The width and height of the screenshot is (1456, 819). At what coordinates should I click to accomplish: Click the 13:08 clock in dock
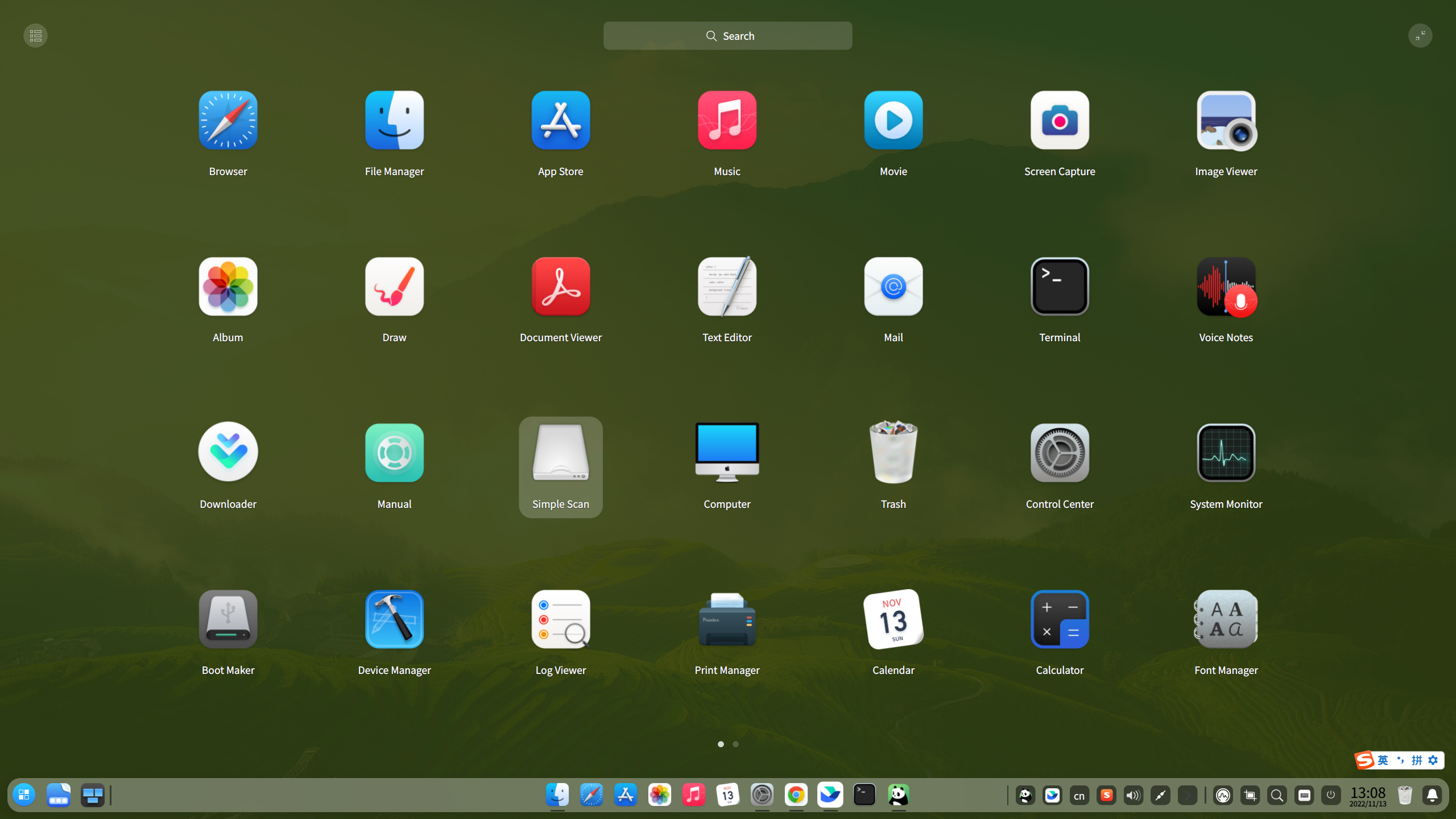1367,795
